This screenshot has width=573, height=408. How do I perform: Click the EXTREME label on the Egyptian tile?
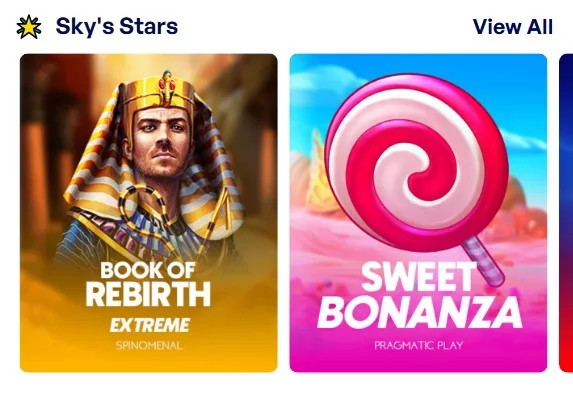(149, 325)
